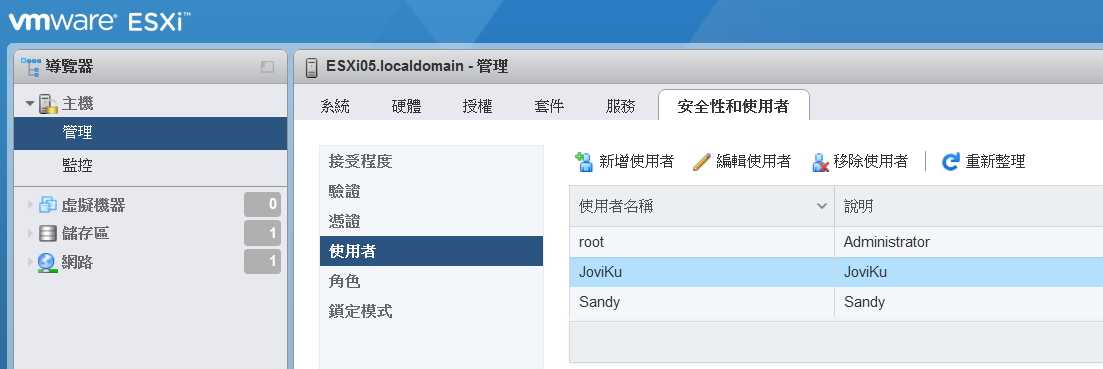
Task: Click the Administrator description cell
Action: tap(969, 242)
